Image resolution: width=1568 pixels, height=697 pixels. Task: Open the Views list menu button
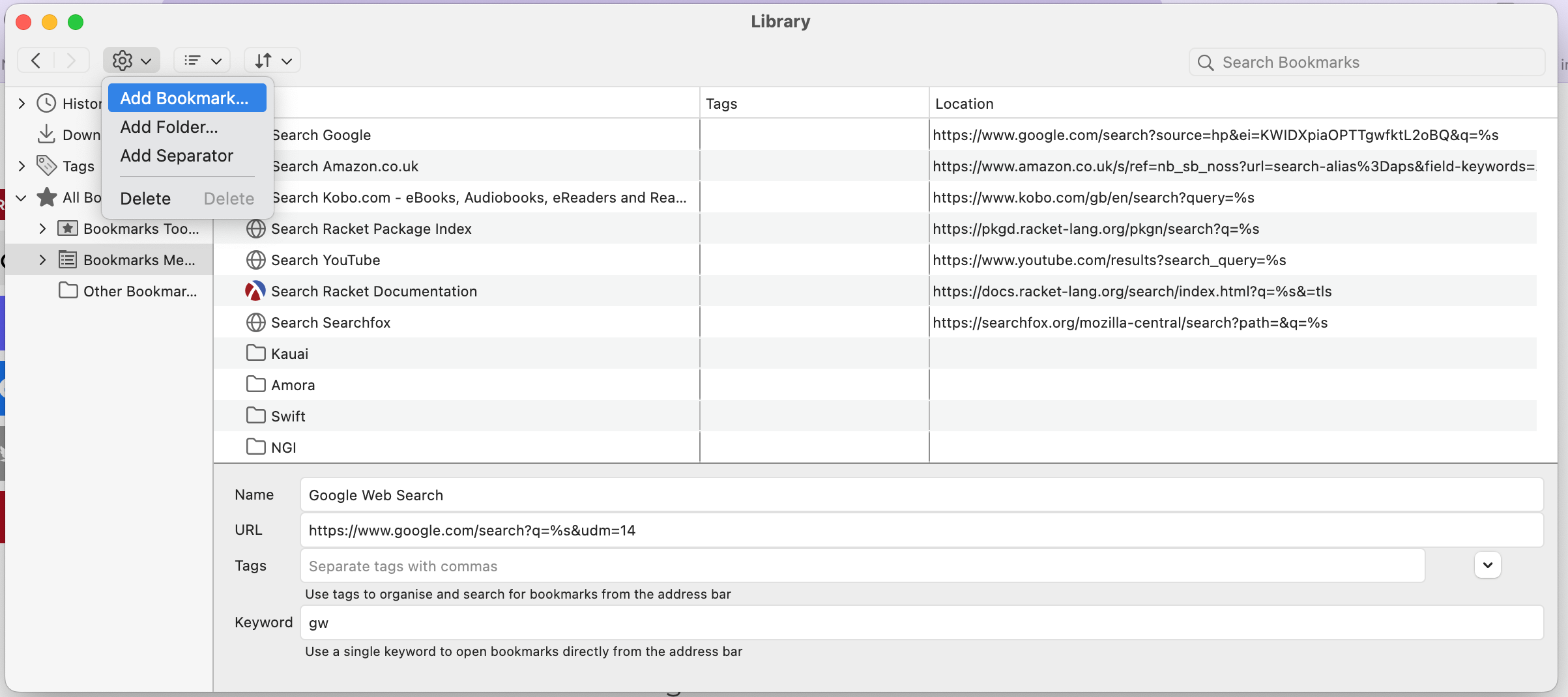coord(202,61)
